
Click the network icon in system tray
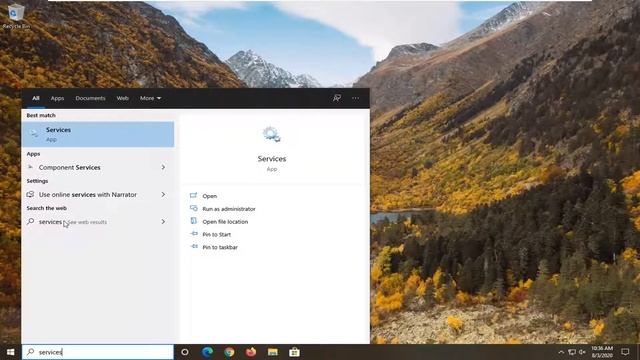point(572,352)
